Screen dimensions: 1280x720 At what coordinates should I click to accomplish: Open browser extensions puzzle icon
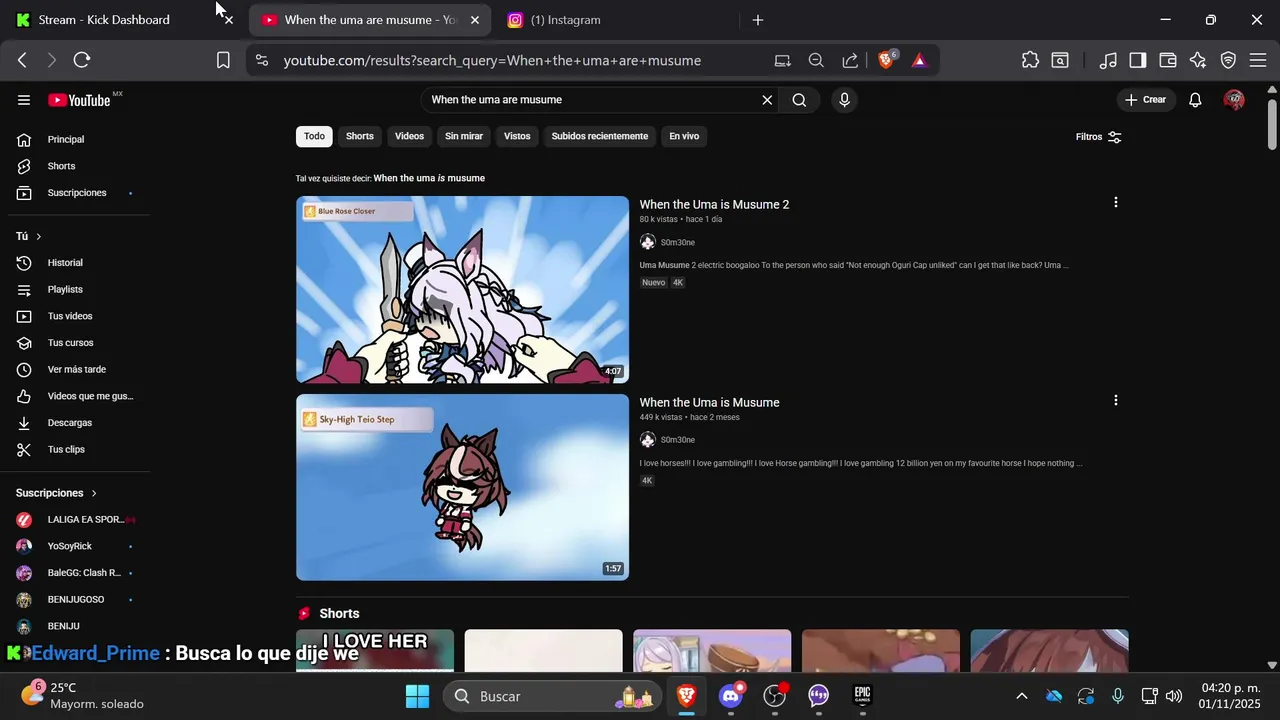coord(1030,60)
